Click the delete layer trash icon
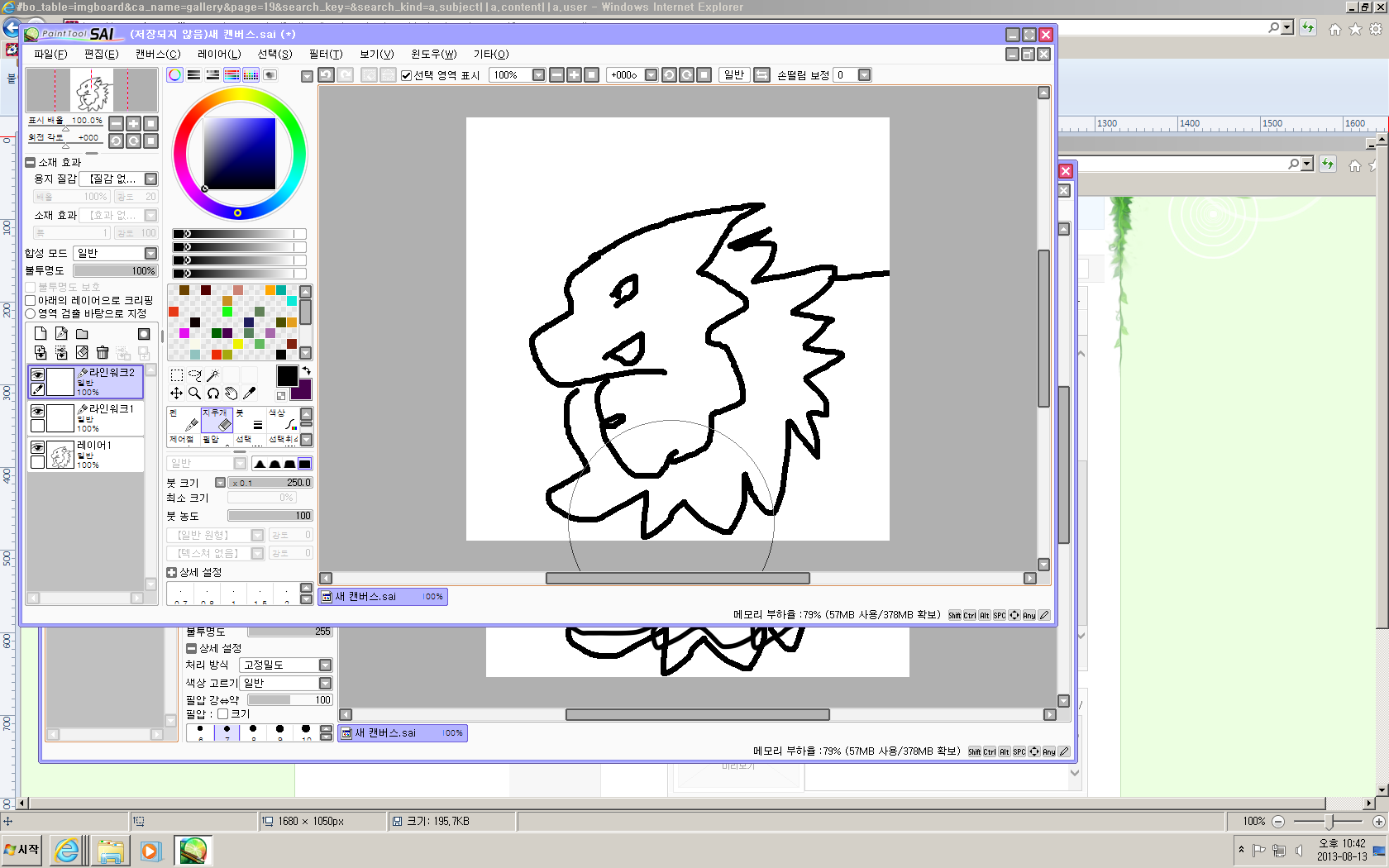Screen dimensions: 1389x868 [103, 352]
